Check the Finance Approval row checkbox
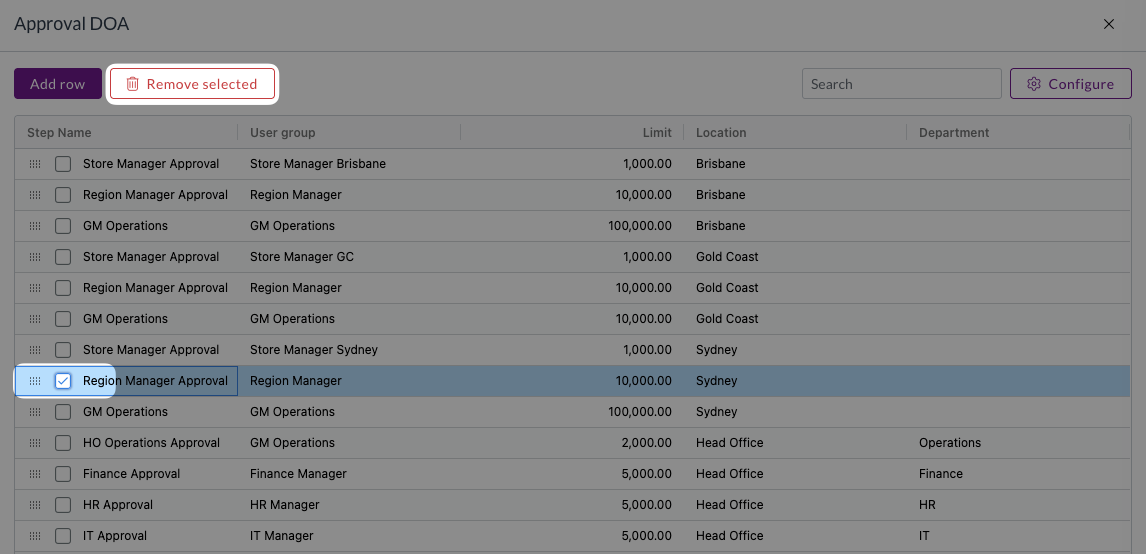This screenshot has height=554, width=1146. pos(63,474)
